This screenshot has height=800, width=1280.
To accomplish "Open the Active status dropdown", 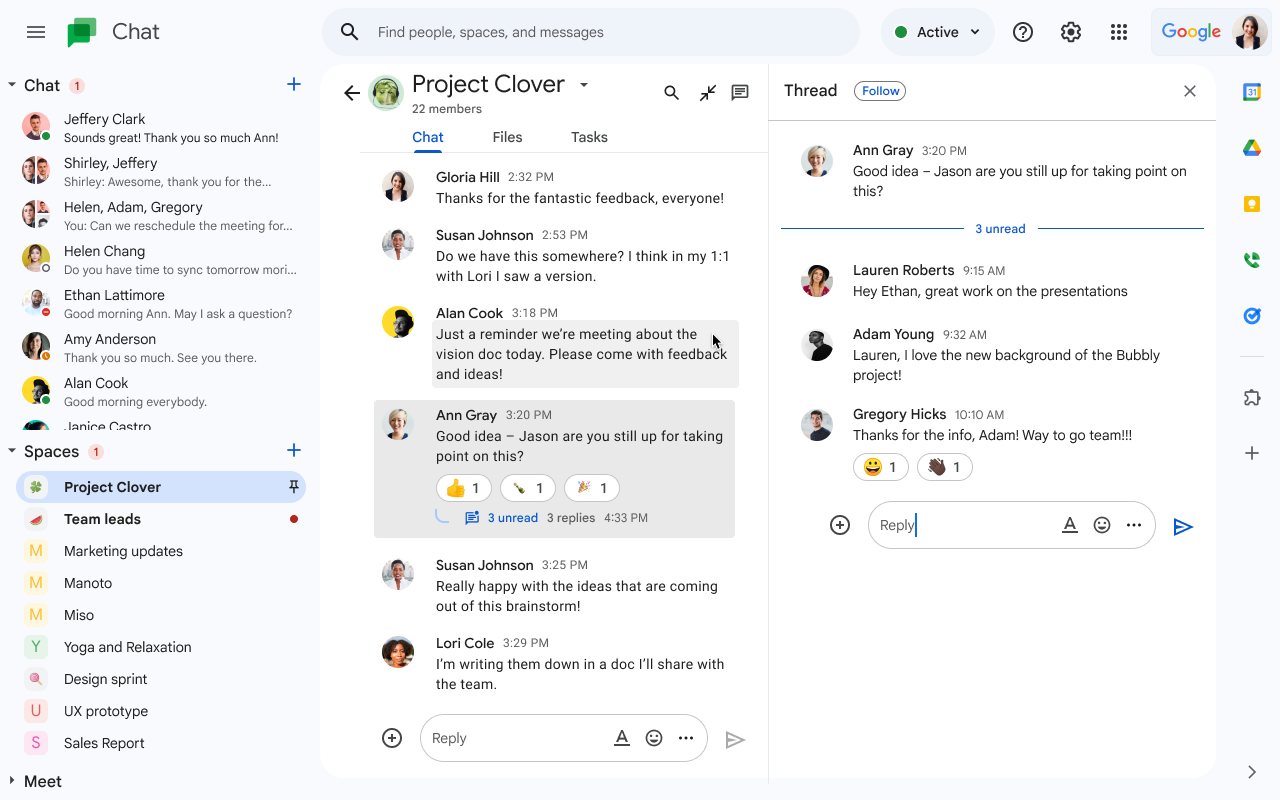I will pyautogui.click(x=938, y=32).
